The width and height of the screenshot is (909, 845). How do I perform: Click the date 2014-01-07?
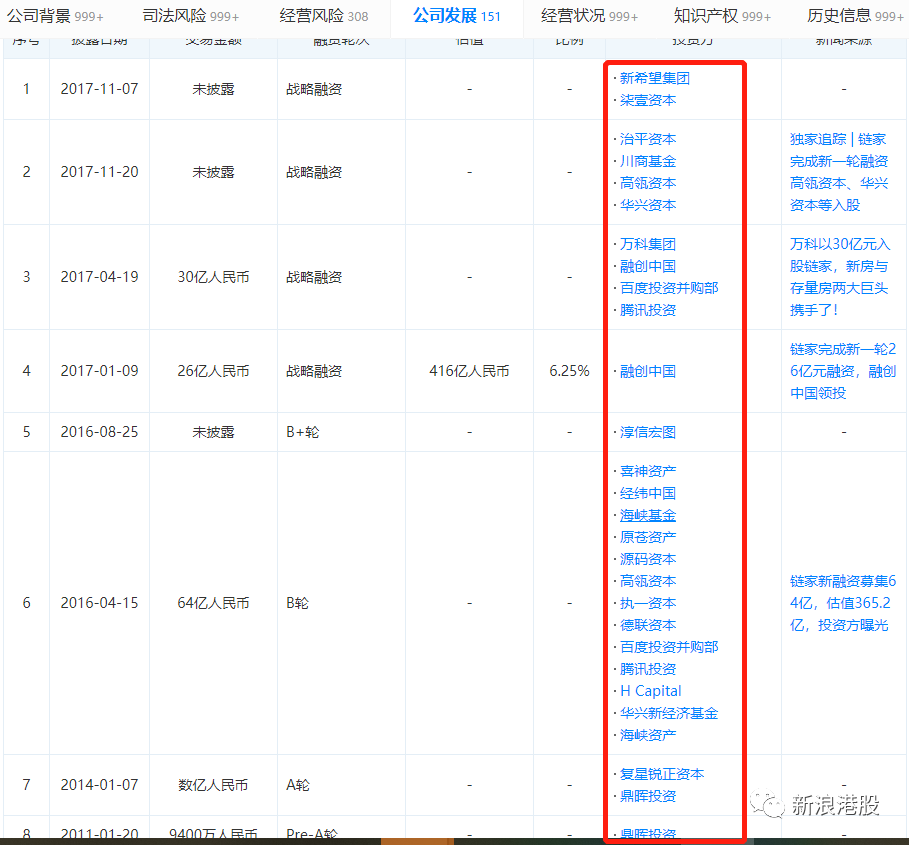tap(99, 785)
